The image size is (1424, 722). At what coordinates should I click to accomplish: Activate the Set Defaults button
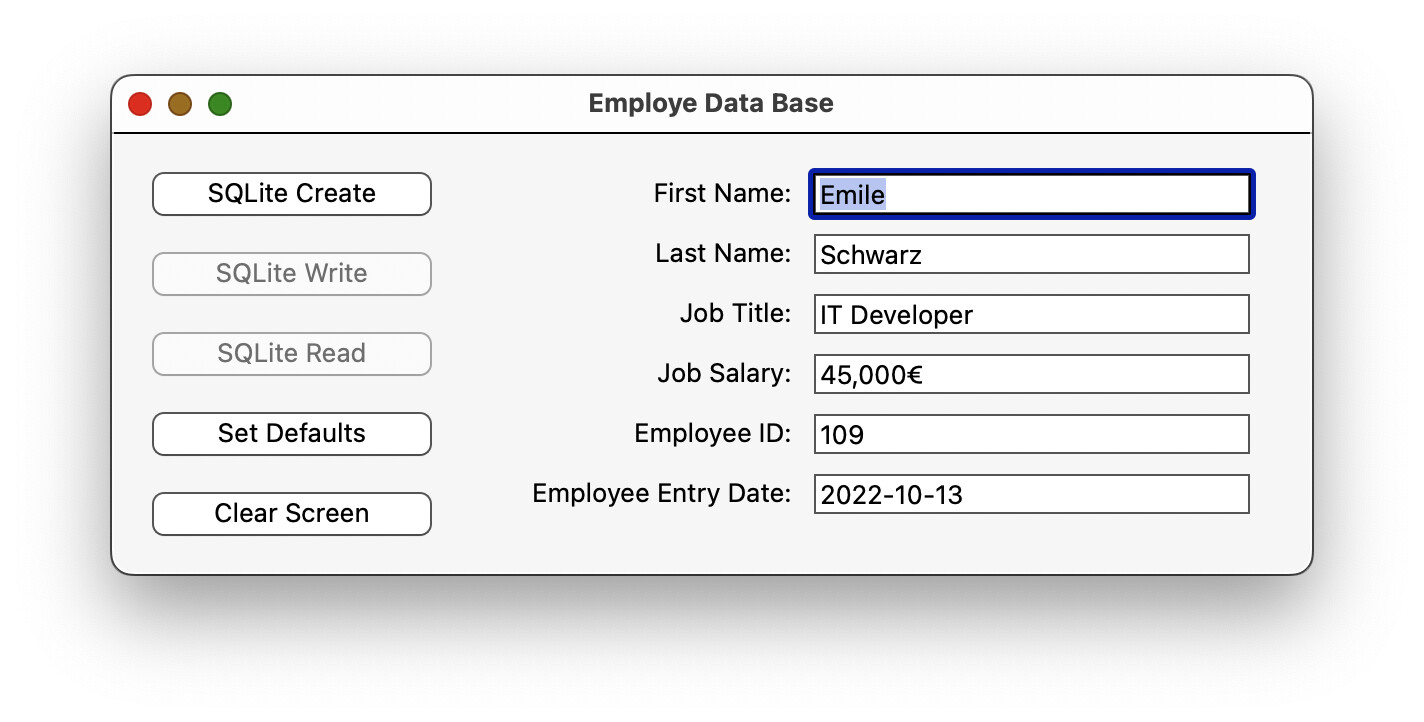291,434
